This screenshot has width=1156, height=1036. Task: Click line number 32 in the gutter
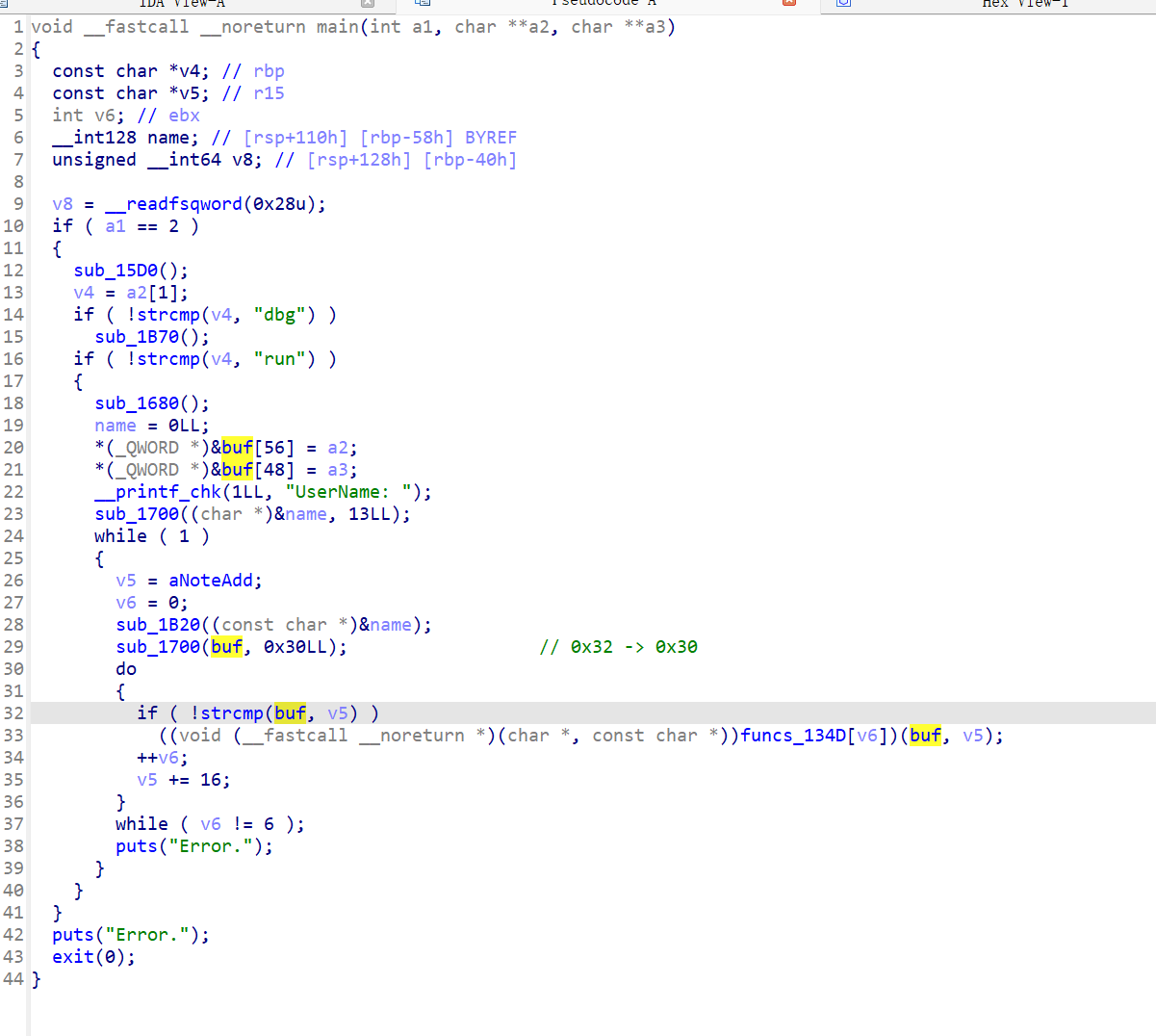13,713
